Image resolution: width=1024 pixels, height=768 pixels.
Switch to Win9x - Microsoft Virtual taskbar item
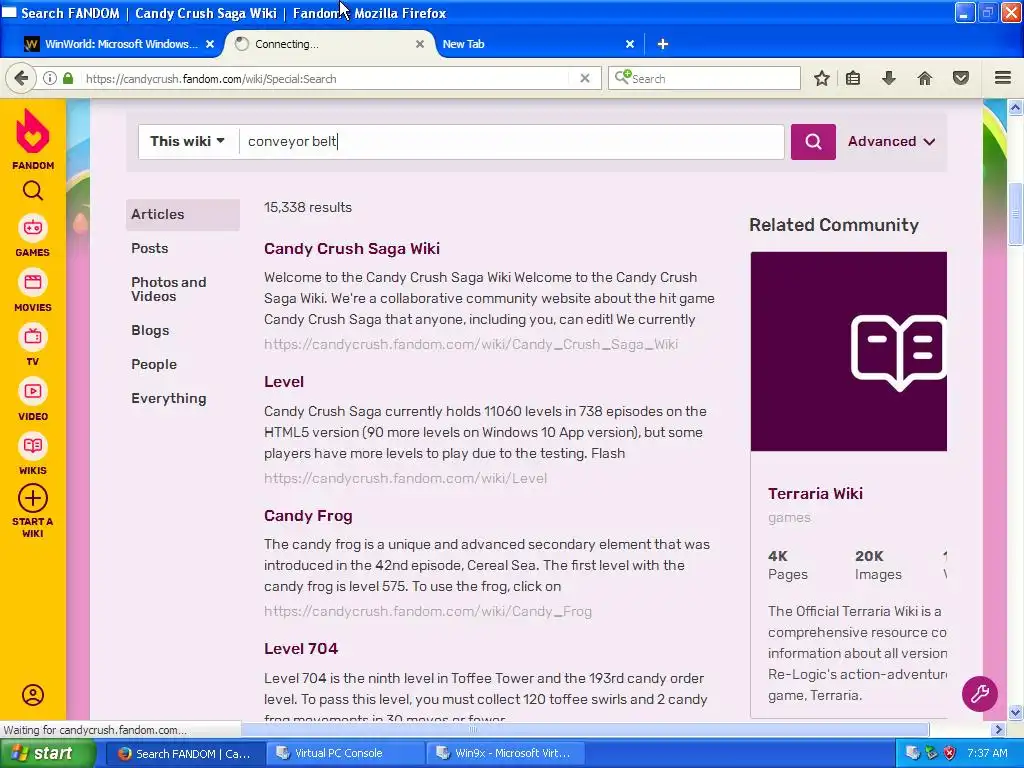click(x=504, y=753)
